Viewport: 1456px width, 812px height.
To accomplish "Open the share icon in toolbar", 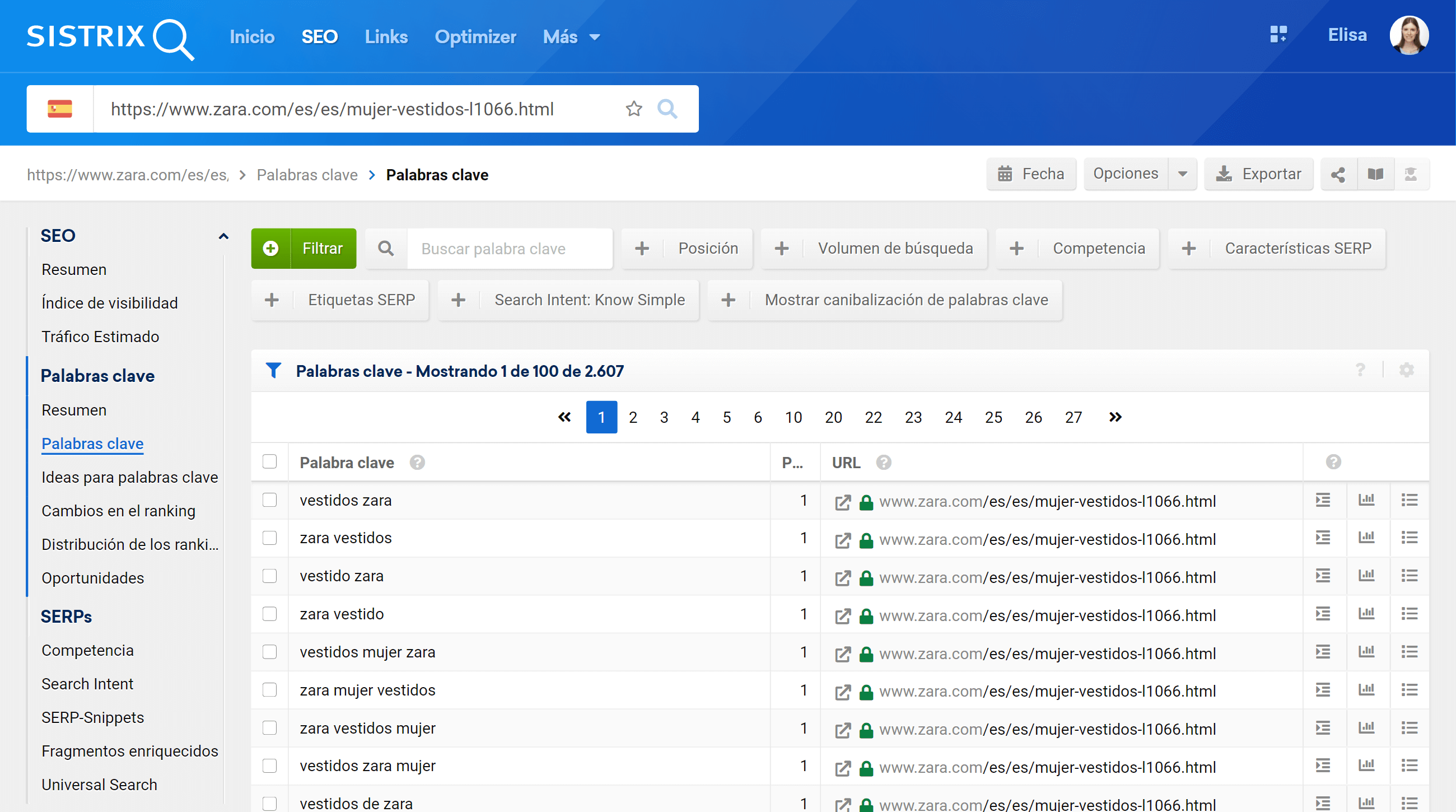I will (x=1338, y=174).
